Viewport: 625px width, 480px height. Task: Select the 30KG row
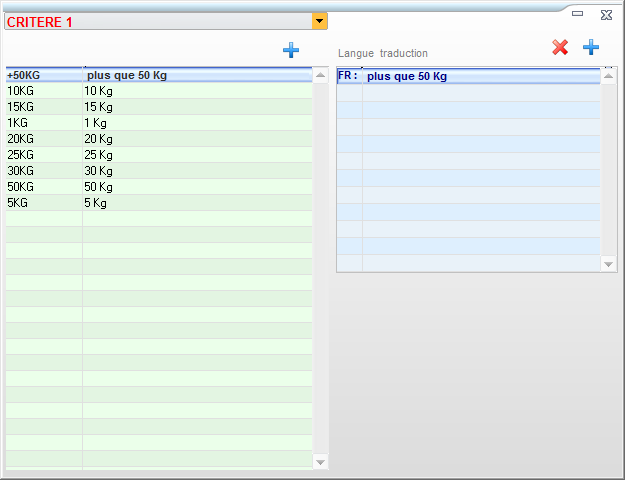[x=158, y=171]
